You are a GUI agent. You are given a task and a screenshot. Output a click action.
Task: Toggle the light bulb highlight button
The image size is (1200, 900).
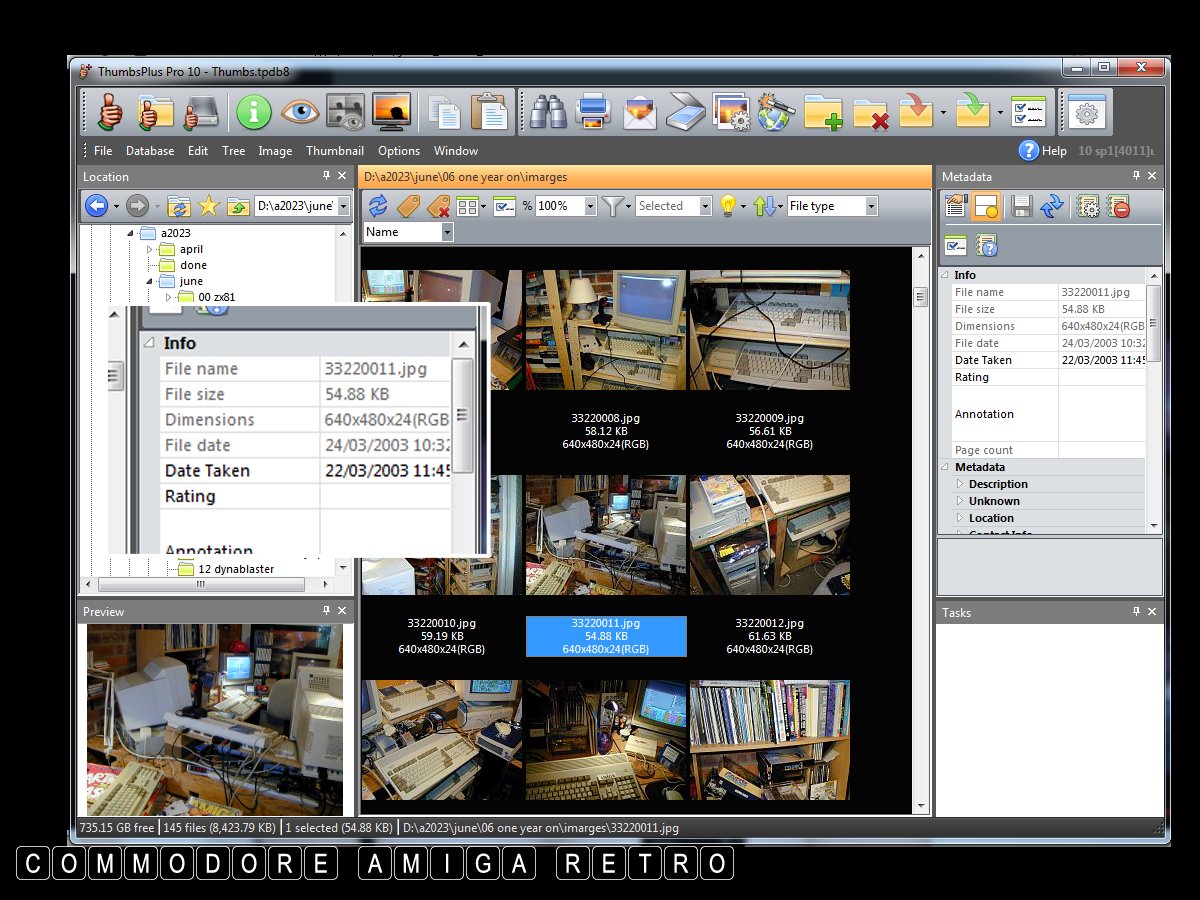coord(728,206)
